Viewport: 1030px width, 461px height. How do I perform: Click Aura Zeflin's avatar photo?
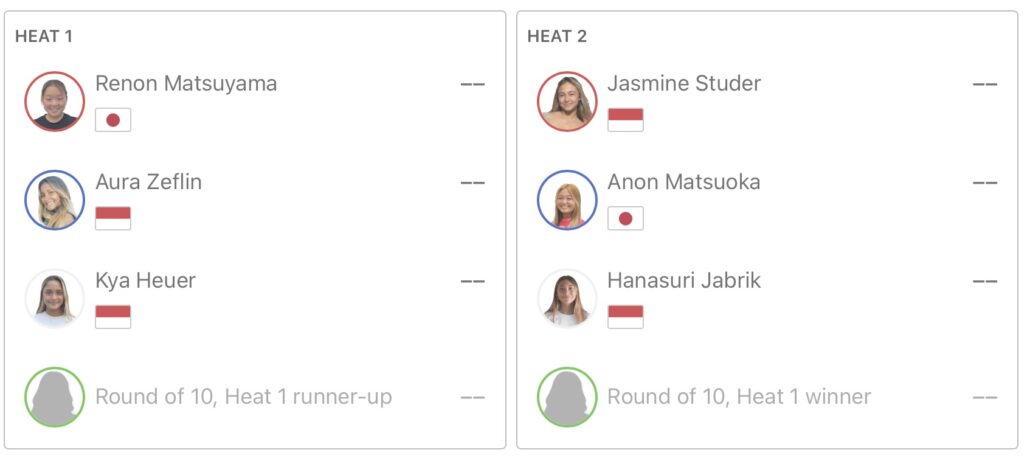coord(55,200)
